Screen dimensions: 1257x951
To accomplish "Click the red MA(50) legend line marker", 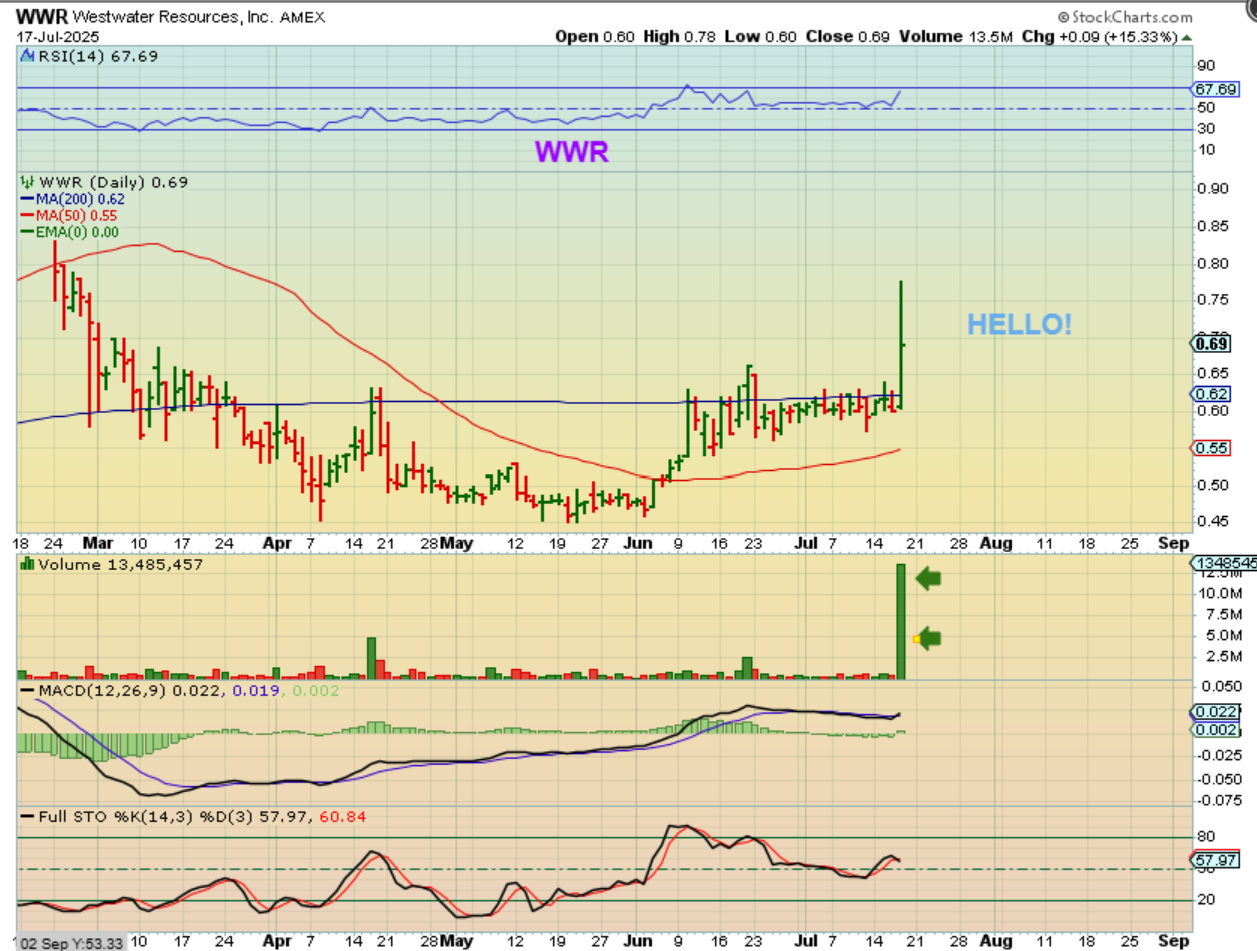I will [x=25, y=215].
